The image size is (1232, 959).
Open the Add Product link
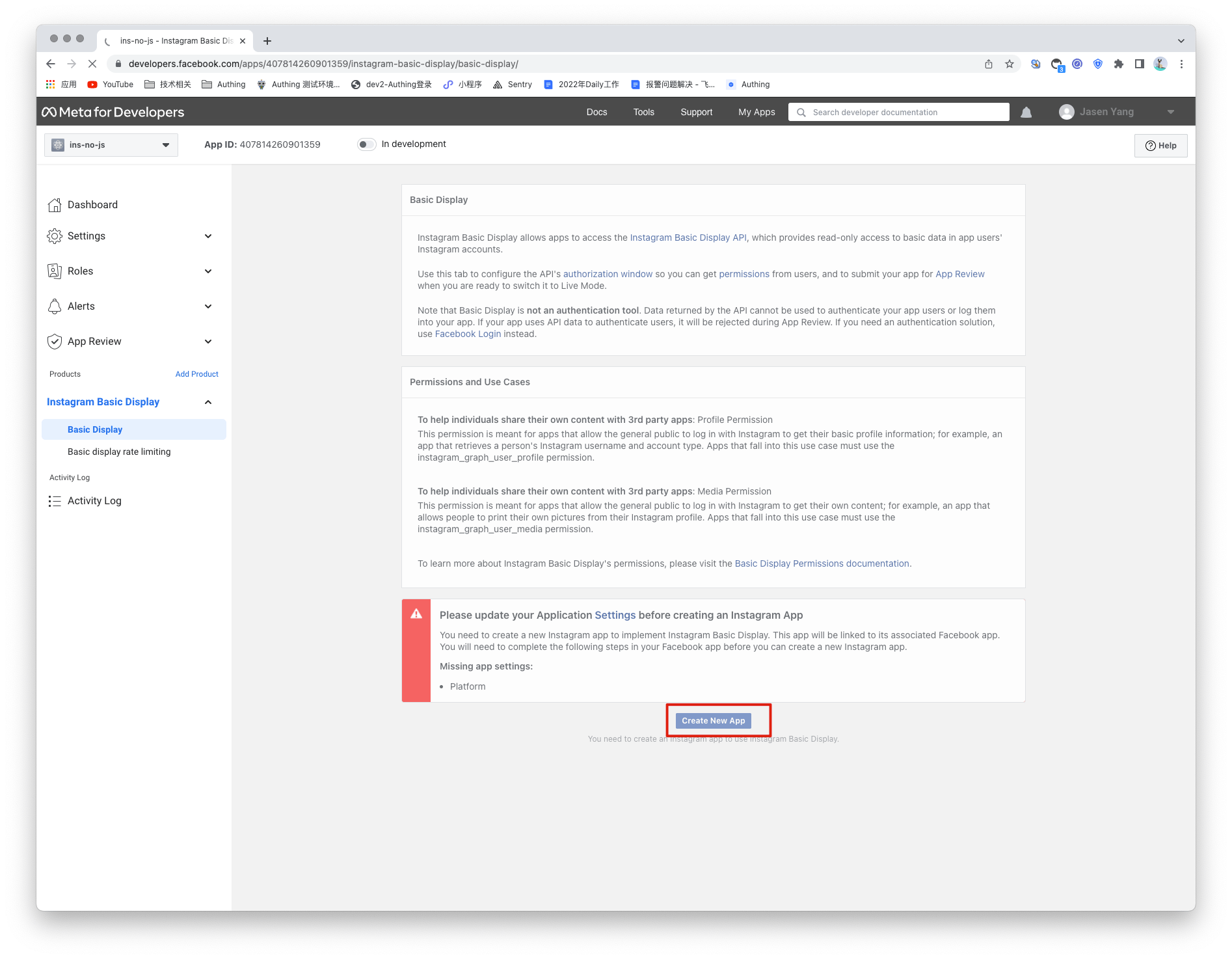(196, 374)
